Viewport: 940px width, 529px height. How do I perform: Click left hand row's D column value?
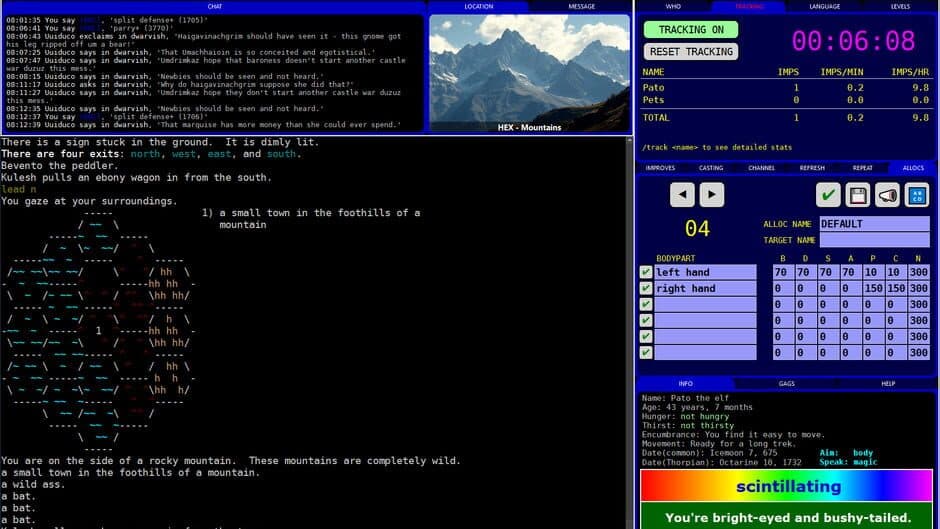(804, 272)
